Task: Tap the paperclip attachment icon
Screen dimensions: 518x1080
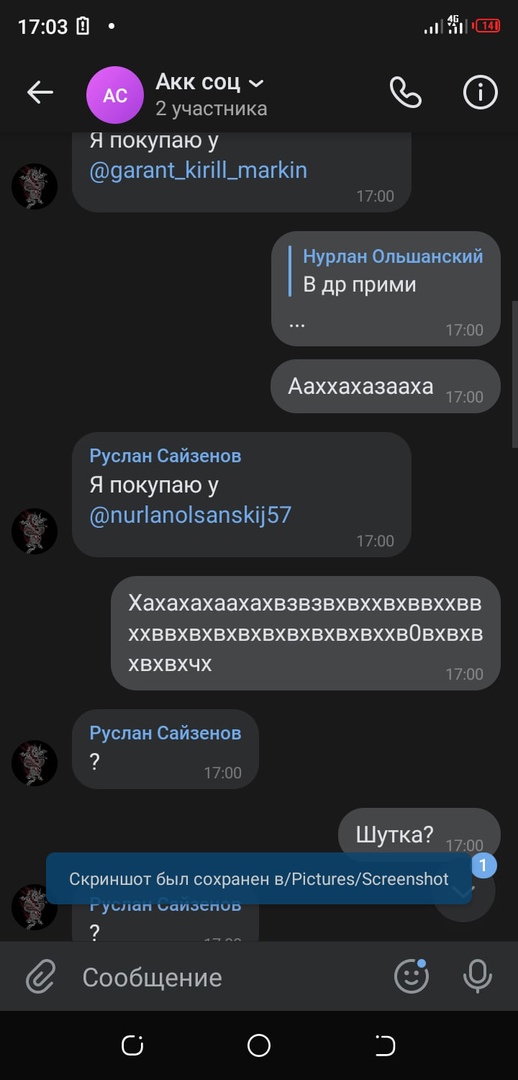Action: tap(41, 977)
